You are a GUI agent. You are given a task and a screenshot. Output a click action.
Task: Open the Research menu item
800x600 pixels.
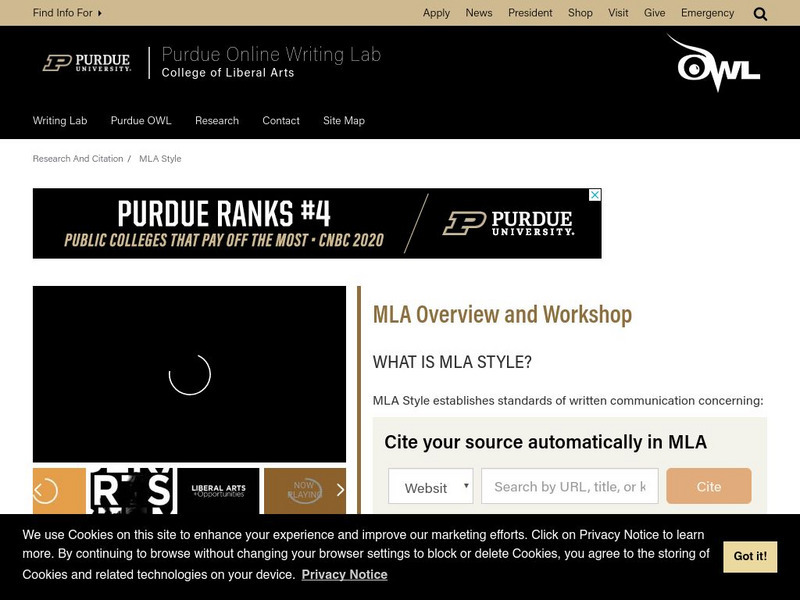pyautogui.click(x=217, y=121)
